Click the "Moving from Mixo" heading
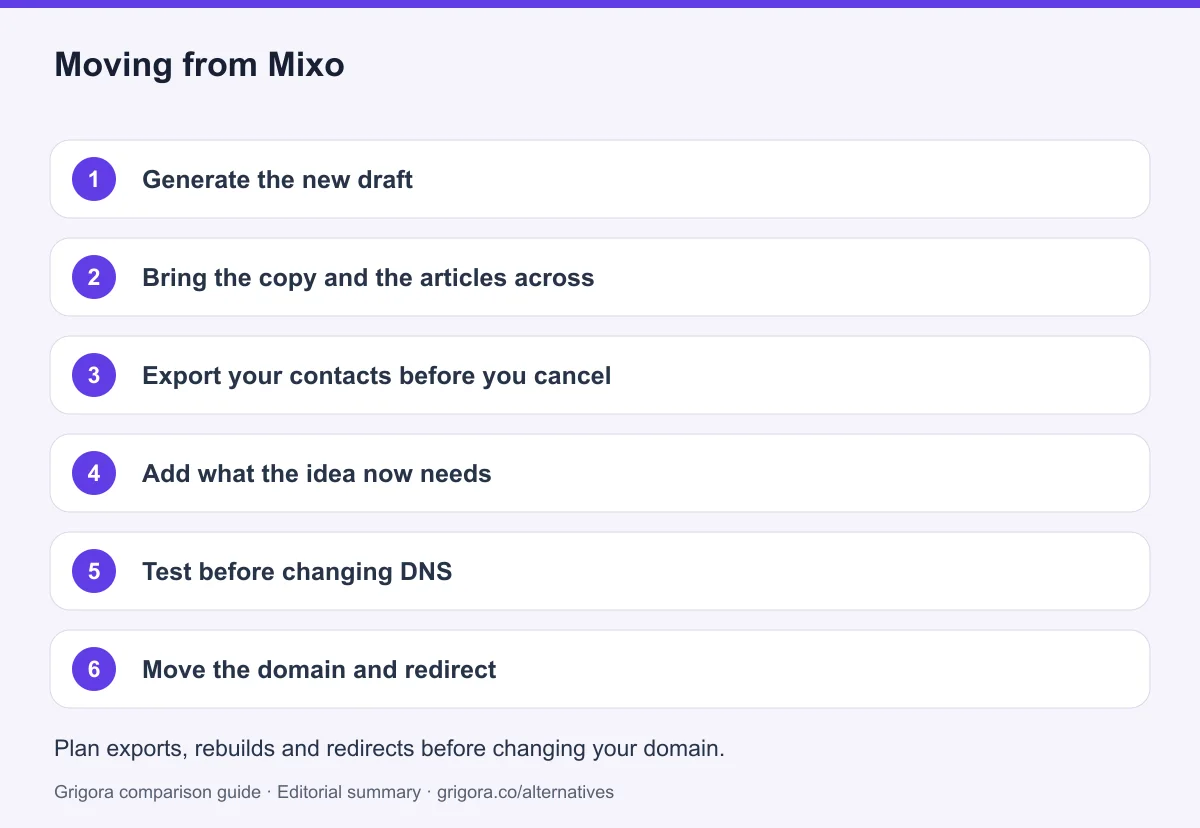The width and height of the screenshot is (1200, 828). click(199, 65)
